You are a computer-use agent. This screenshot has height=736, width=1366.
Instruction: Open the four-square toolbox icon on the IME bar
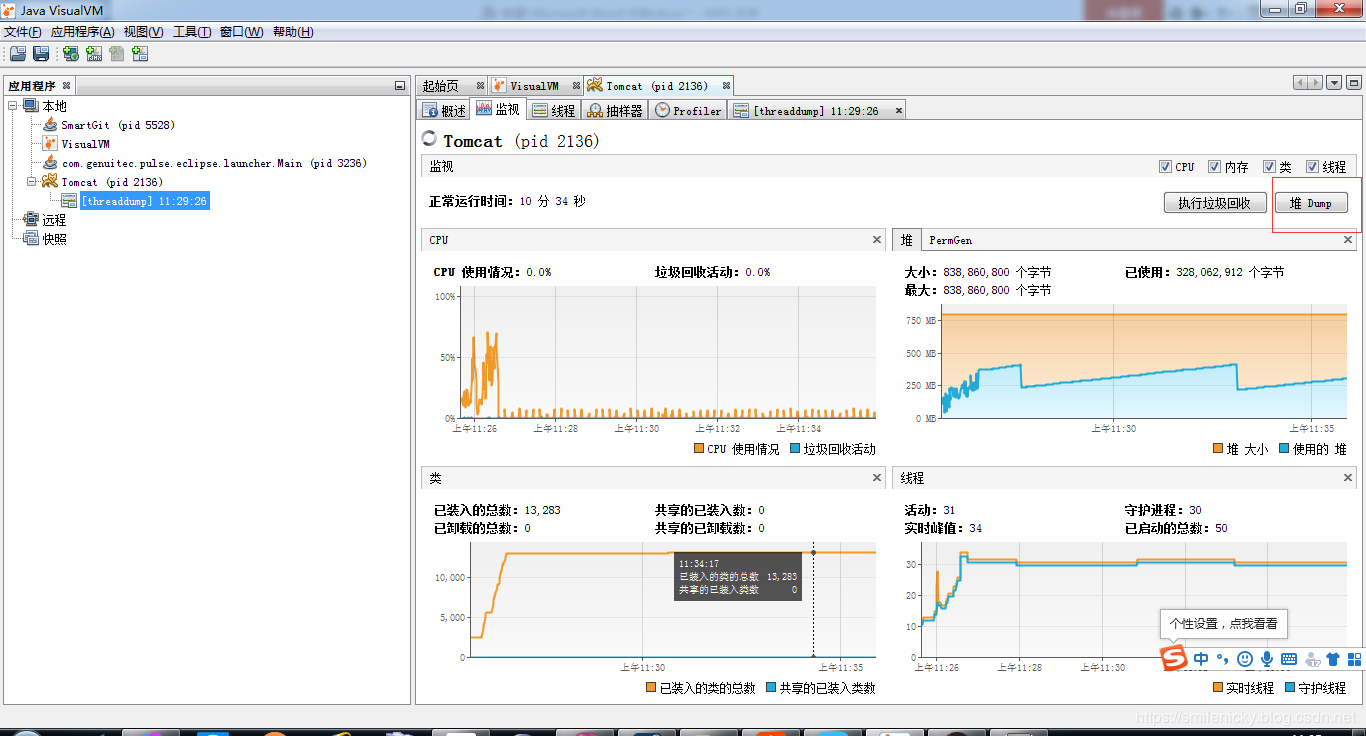tap(1355, 659)
